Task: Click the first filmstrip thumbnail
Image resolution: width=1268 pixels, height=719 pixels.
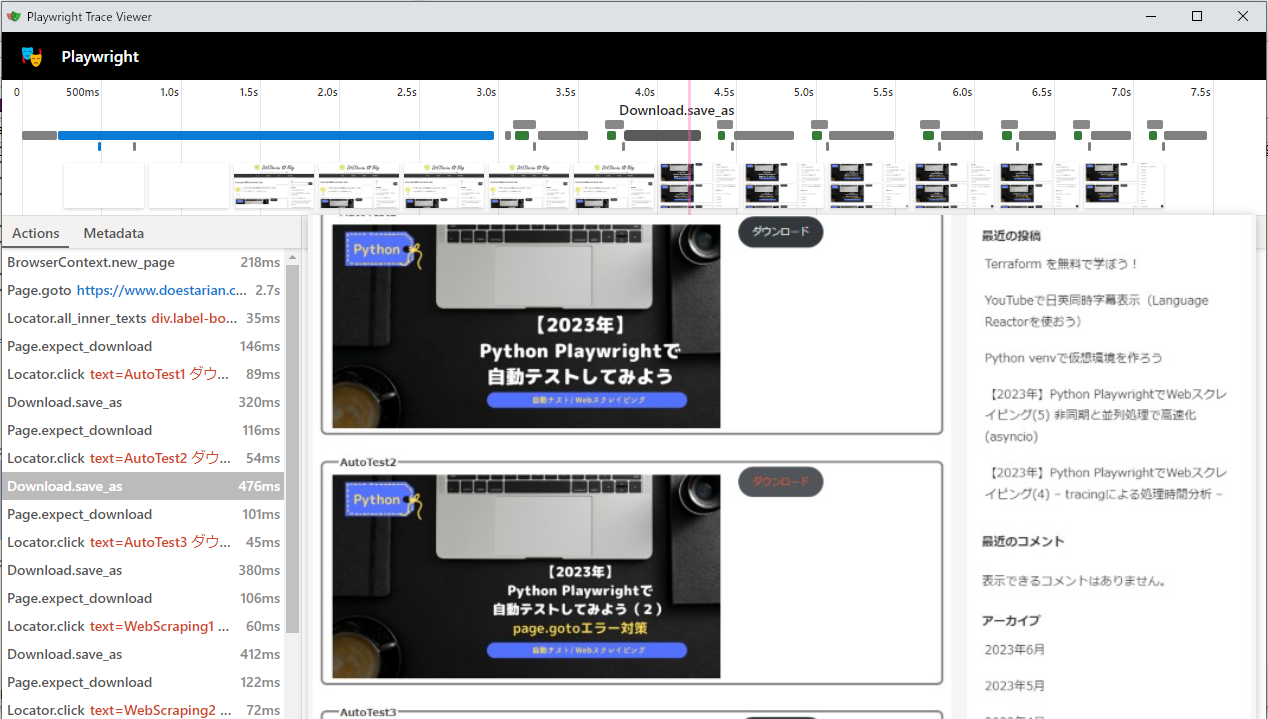Action: [103, 185]
